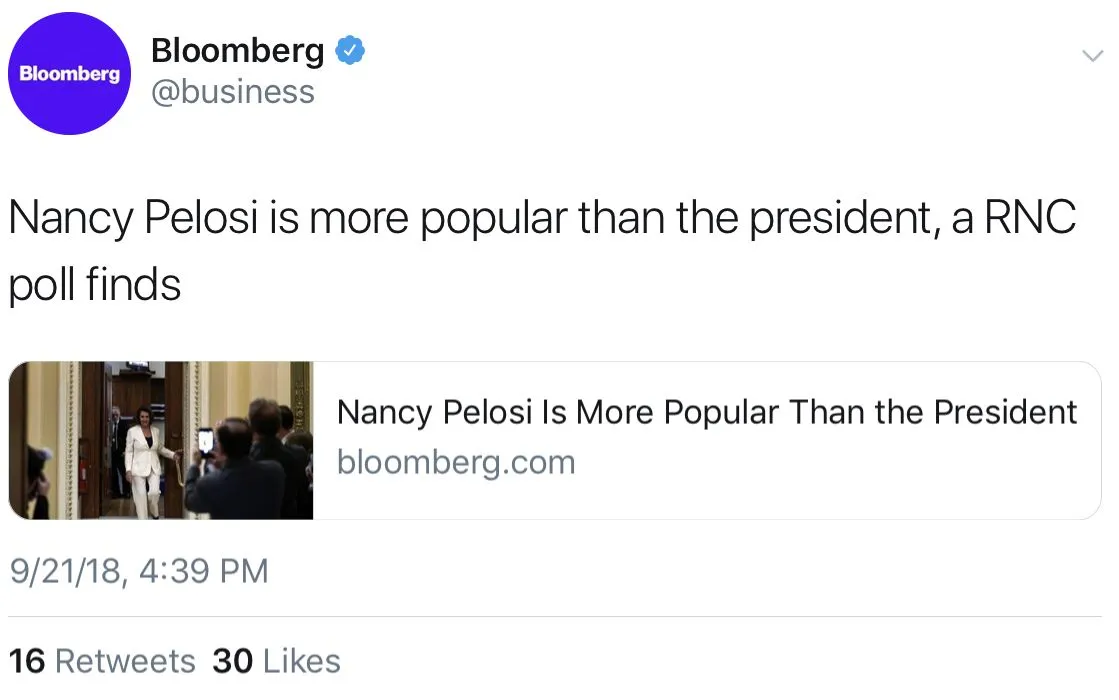Image resolution: width=1119 pixels, height=700 pixels.
Task: Click the number 30 beside Likes
Action: (232, 661)
